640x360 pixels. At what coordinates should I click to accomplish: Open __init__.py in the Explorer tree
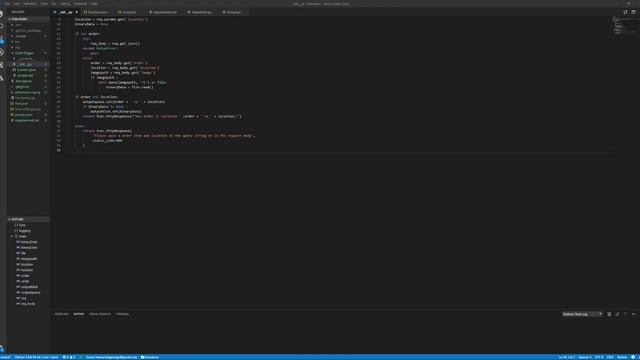(28, 64)
